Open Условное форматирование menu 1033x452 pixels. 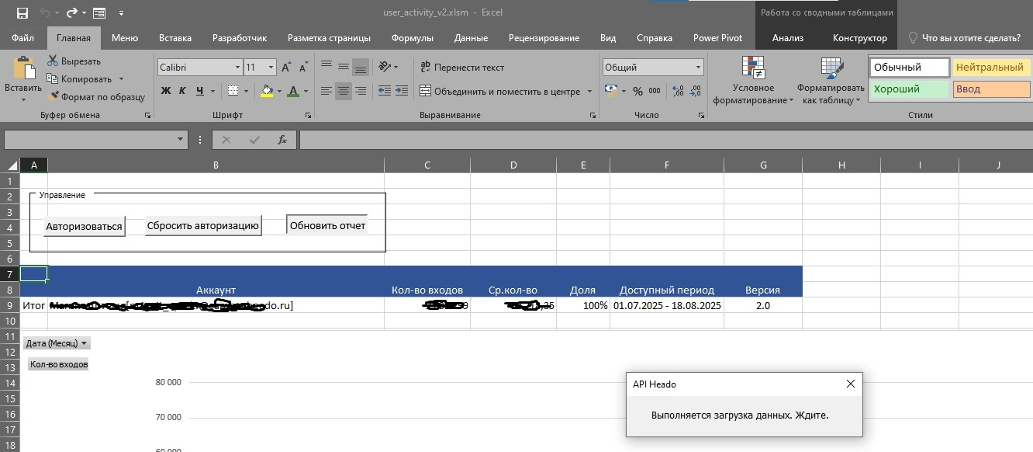(x=752, y=81)
